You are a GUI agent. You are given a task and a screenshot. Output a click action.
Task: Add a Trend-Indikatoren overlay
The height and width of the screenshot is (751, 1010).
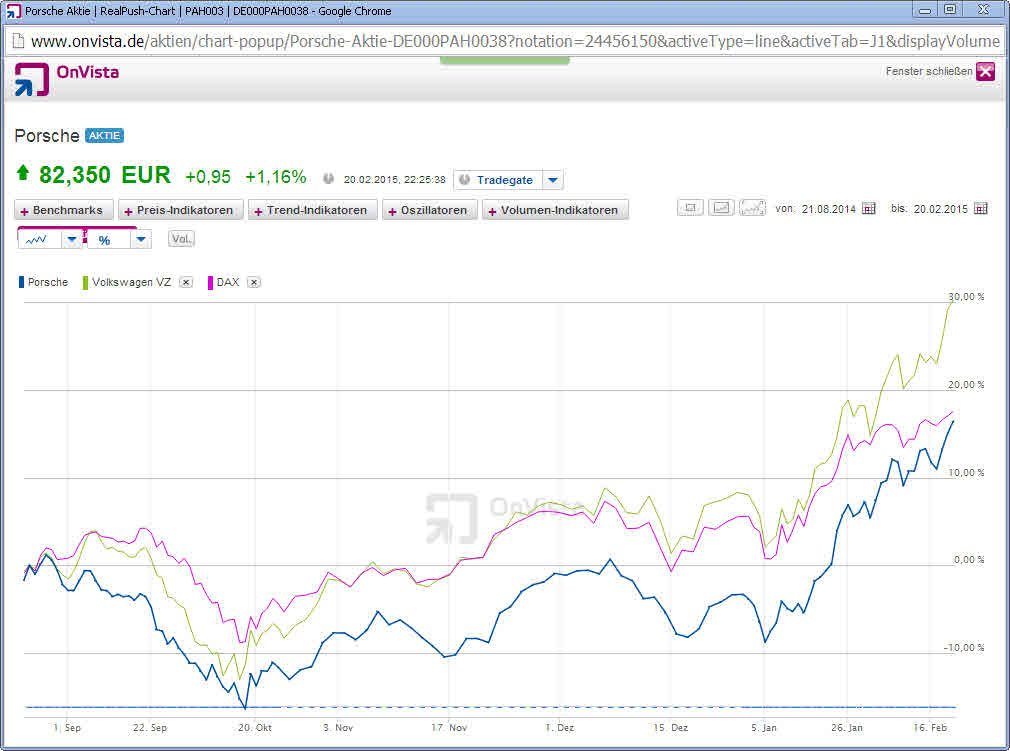tap(312, 210)
